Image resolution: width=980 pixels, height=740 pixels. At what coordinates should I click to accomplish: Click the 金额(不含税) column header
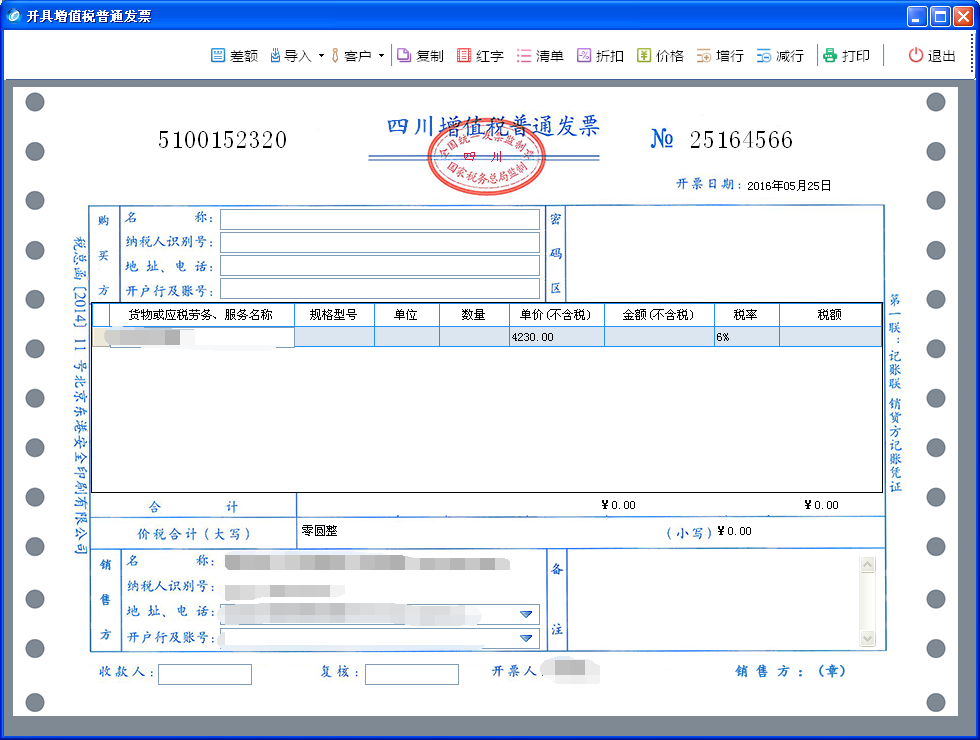click(659, 315)
